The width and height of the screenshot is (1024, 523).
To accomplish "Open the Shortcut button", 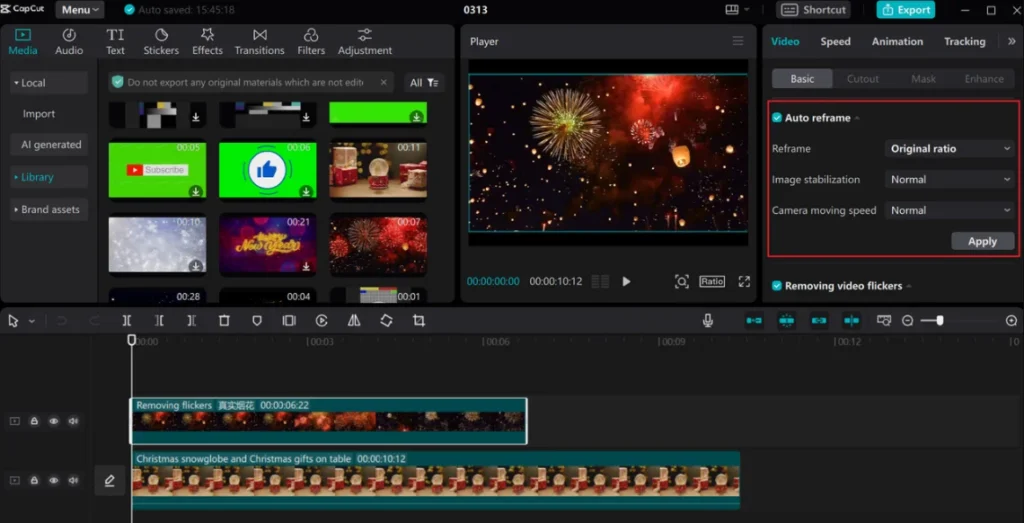I will [x=814, y=10].
